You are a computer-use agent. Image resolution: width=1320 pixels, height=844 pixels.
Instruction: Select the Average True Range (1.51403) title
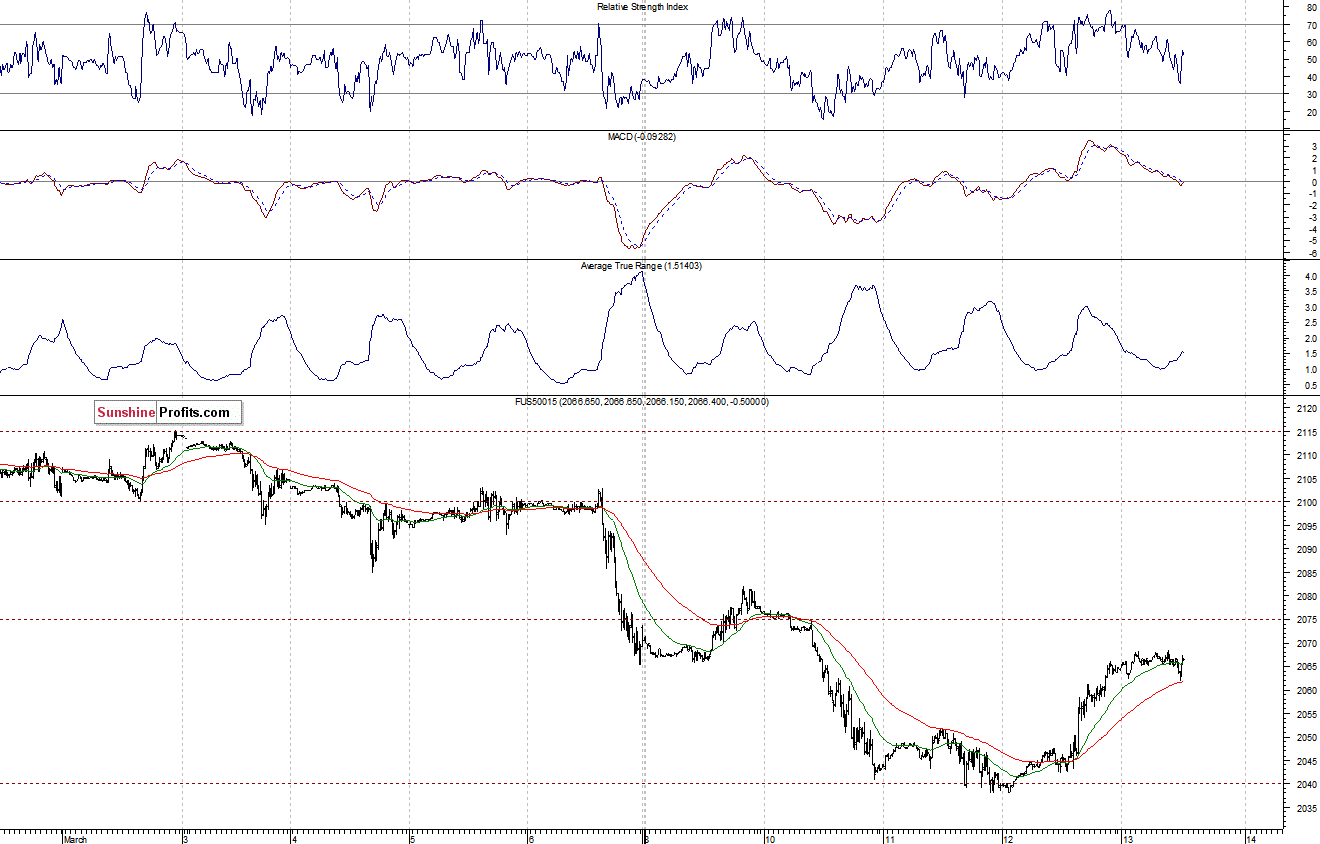642,266
